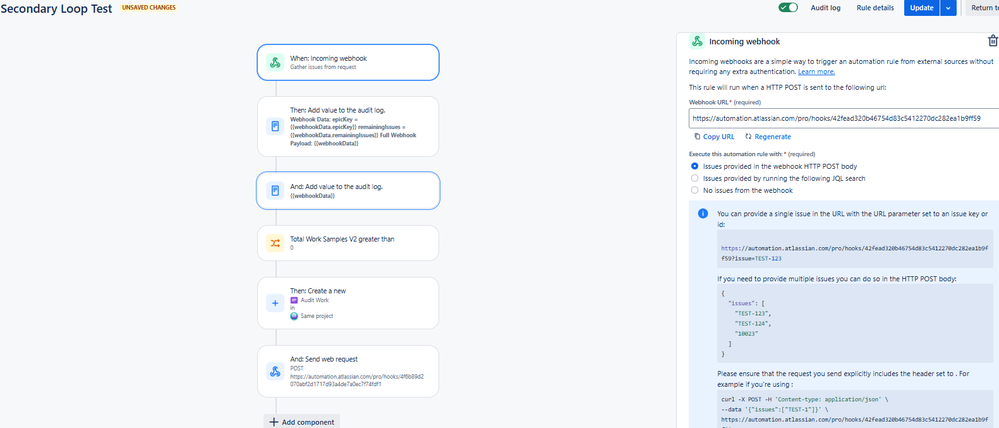Click the webhook icon in the Send web request step

point(275,372)
